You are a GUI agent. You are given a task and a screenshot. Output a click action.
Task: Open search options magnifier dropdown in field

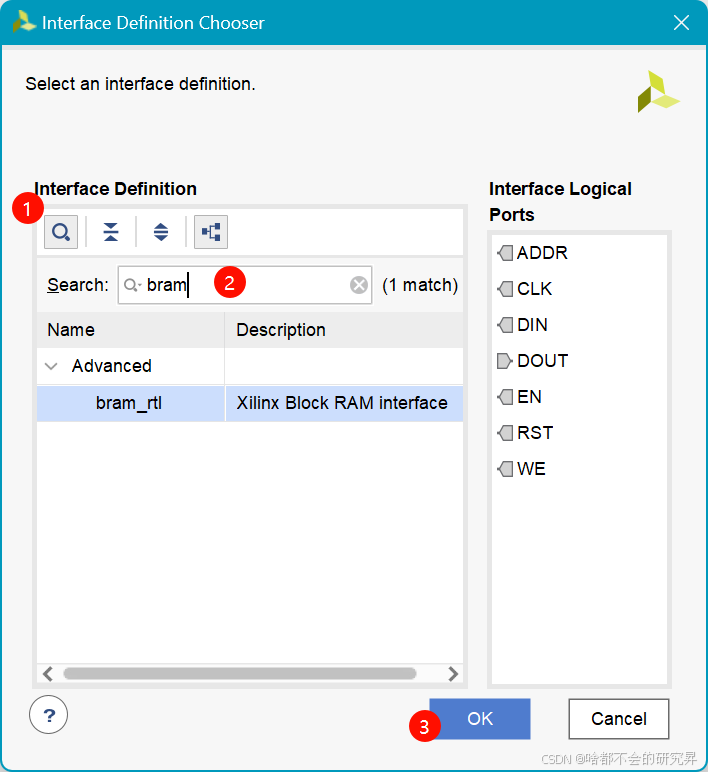tap(132, 285)
